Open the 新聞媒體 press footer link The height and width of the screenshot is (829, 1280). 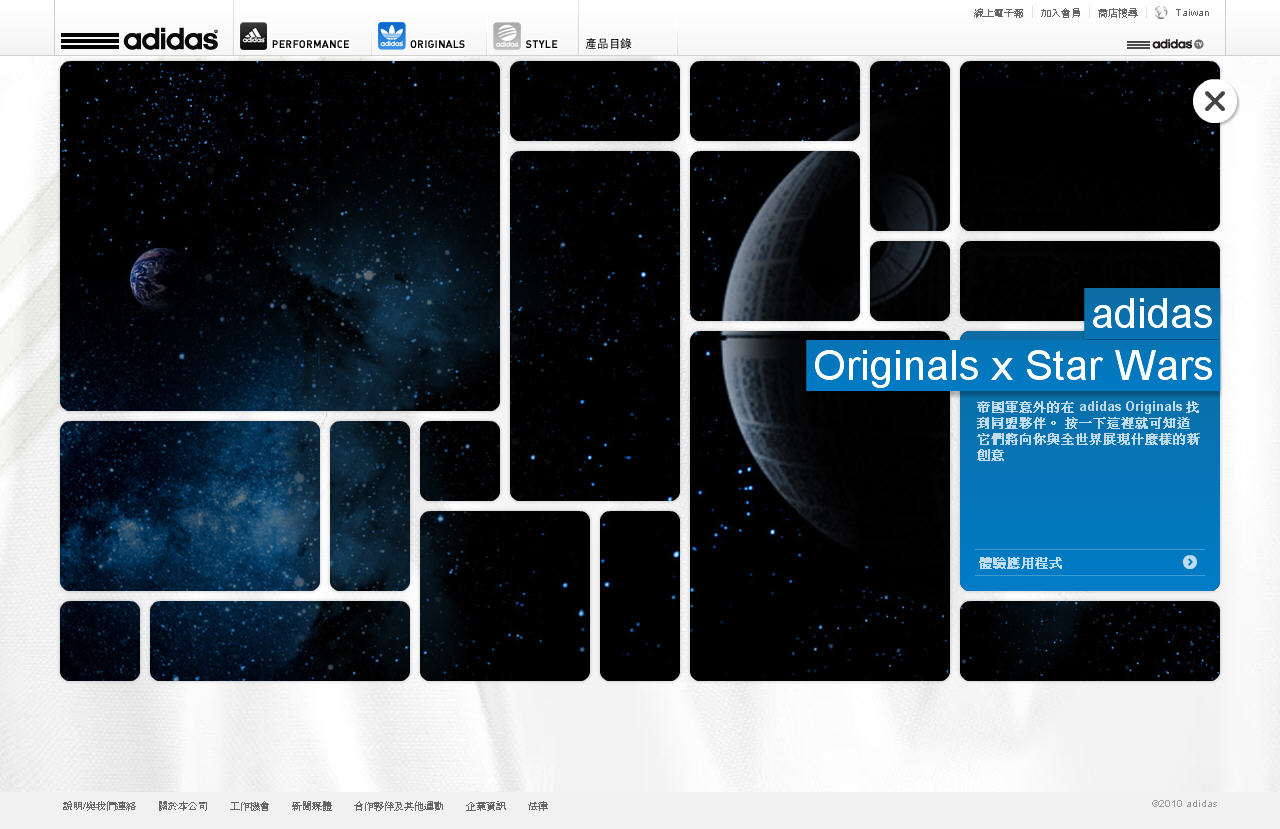[x=311, y=806]
